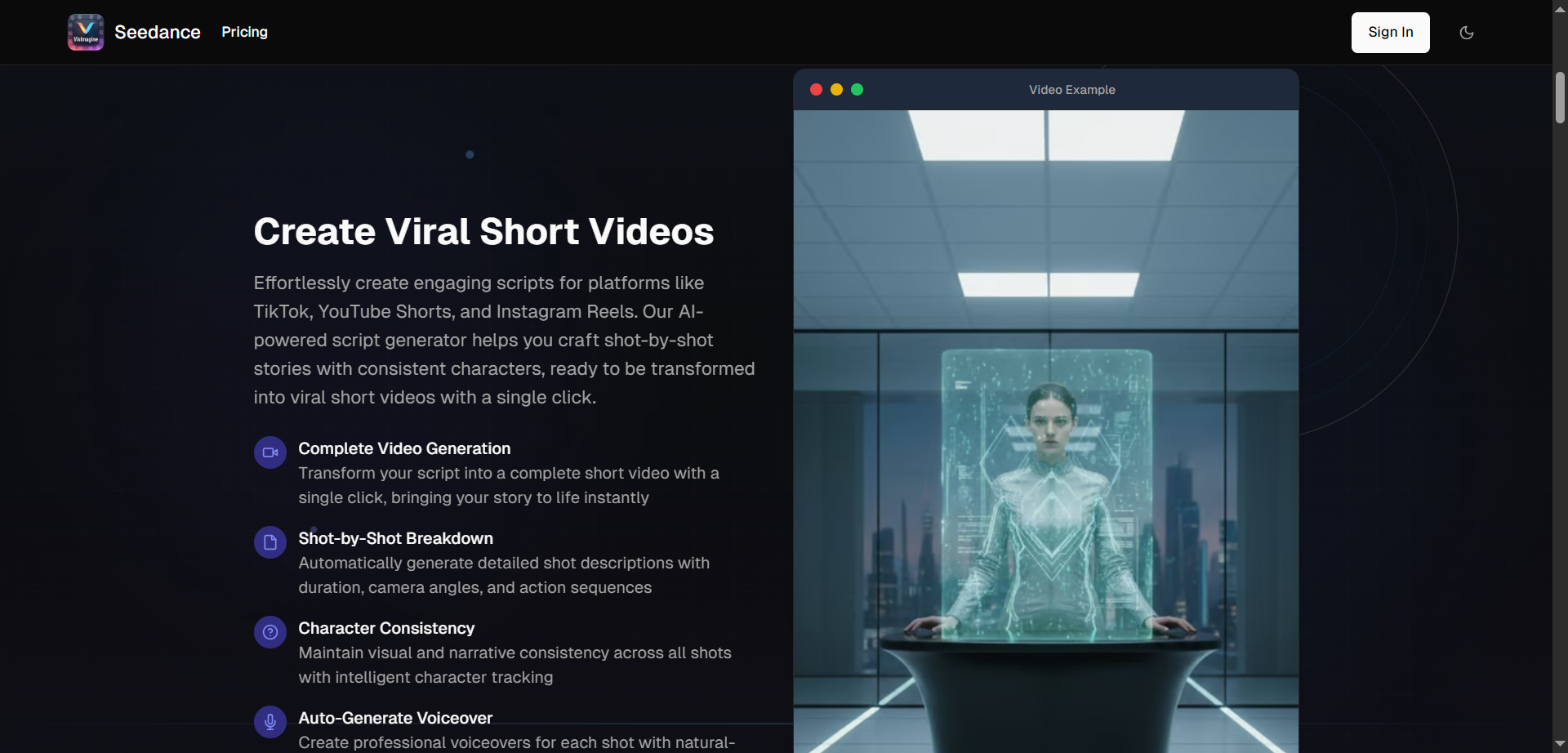This screenshot has height=753, width=1568.
Task: Open Seedance home via the brand name
Action: [x=157, y=32]
